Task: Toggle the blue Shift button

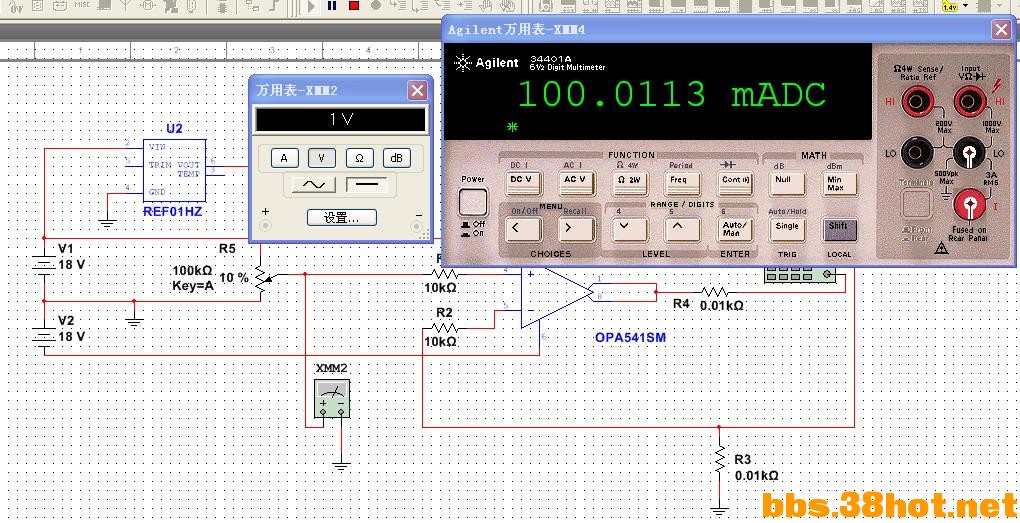Action: [x=839, y=230]
